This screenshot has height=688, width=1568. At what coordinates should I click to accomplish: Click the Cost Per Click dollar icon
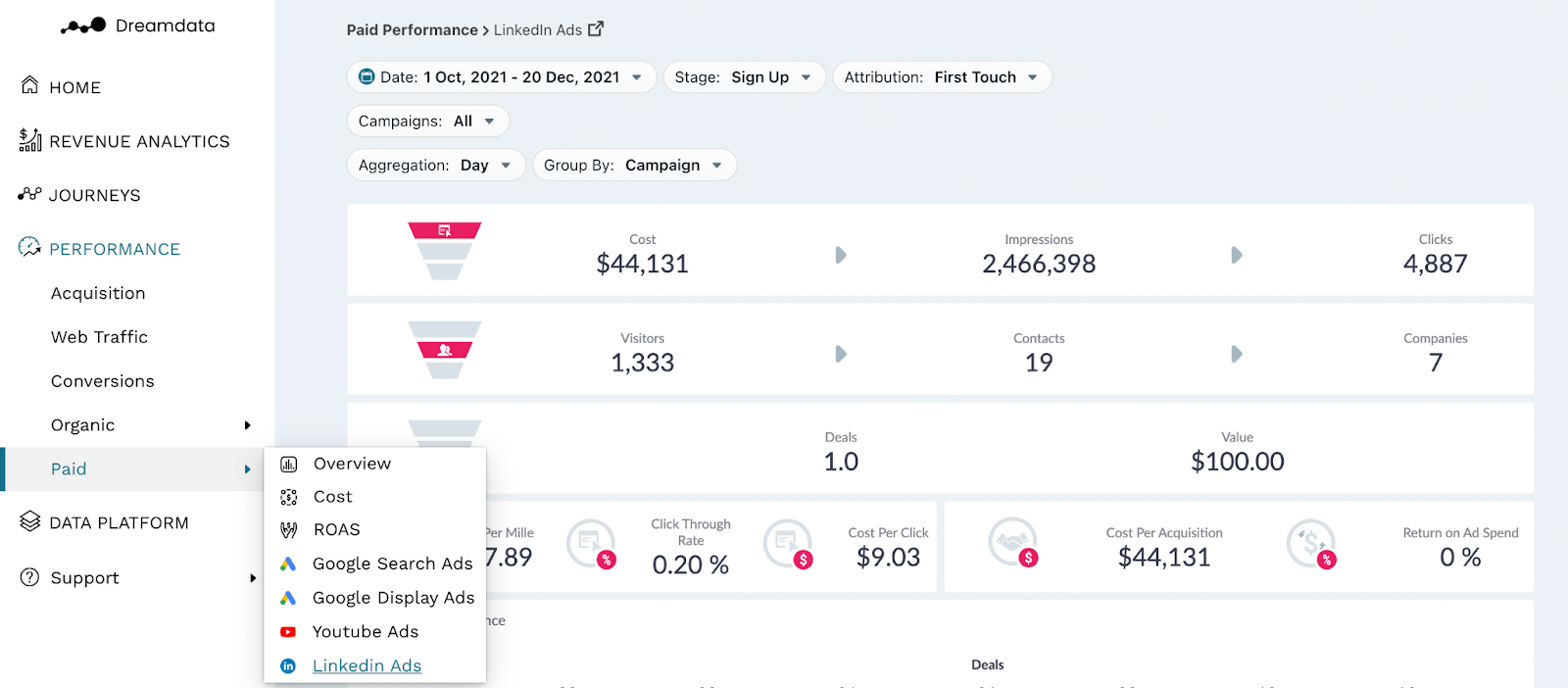coord(790,544)
